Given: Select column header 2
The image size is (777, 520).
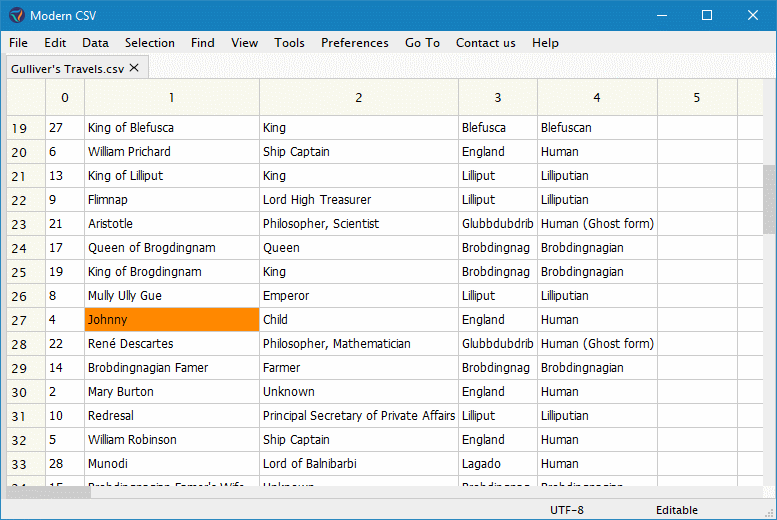Looking at the screenshot, I should [359, 98].
